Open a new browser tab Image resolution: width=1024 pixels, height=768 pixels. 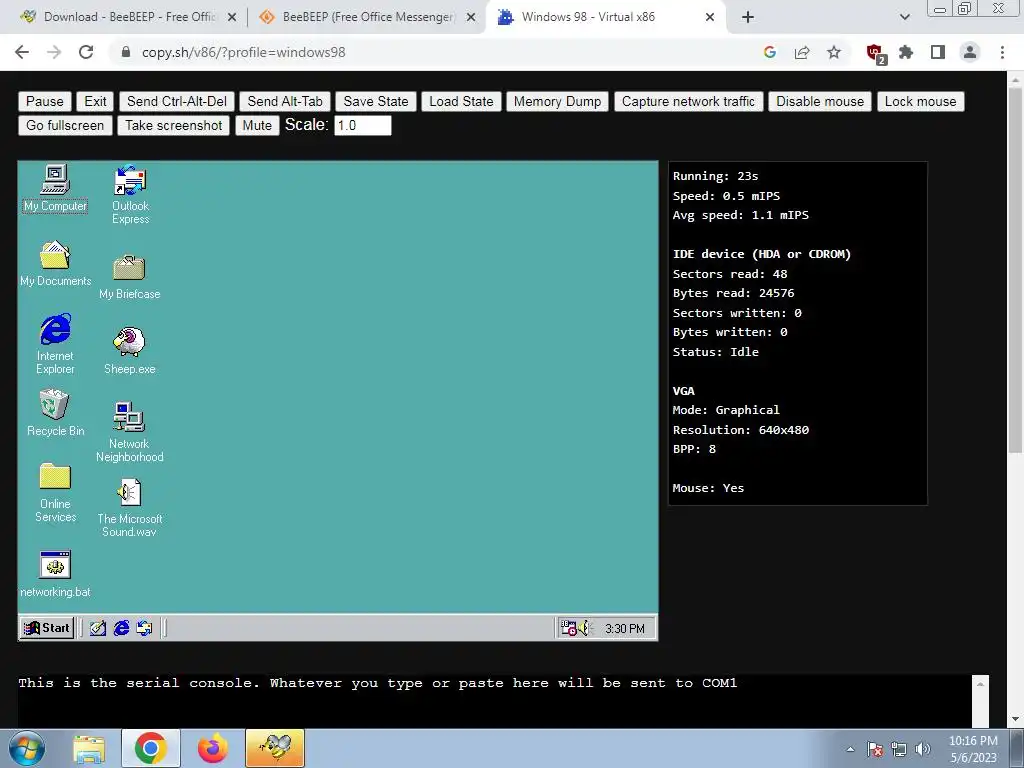[x=748, y=18]
